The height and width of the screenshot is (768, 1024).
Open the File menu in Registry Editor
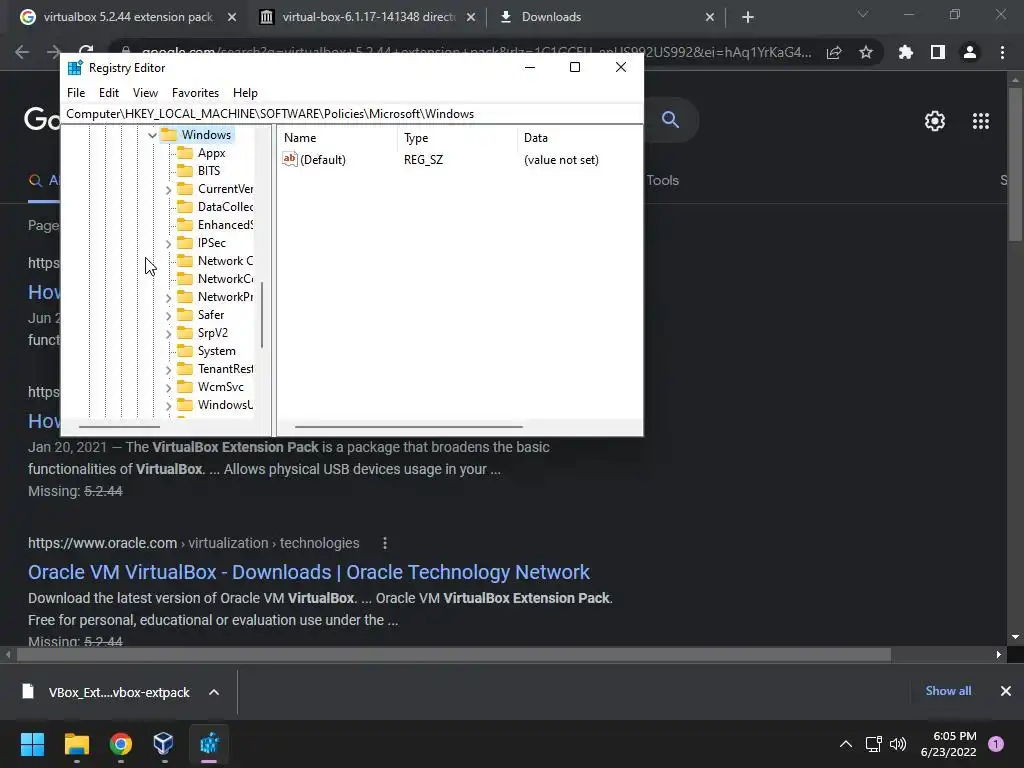[x=76, y=93]
